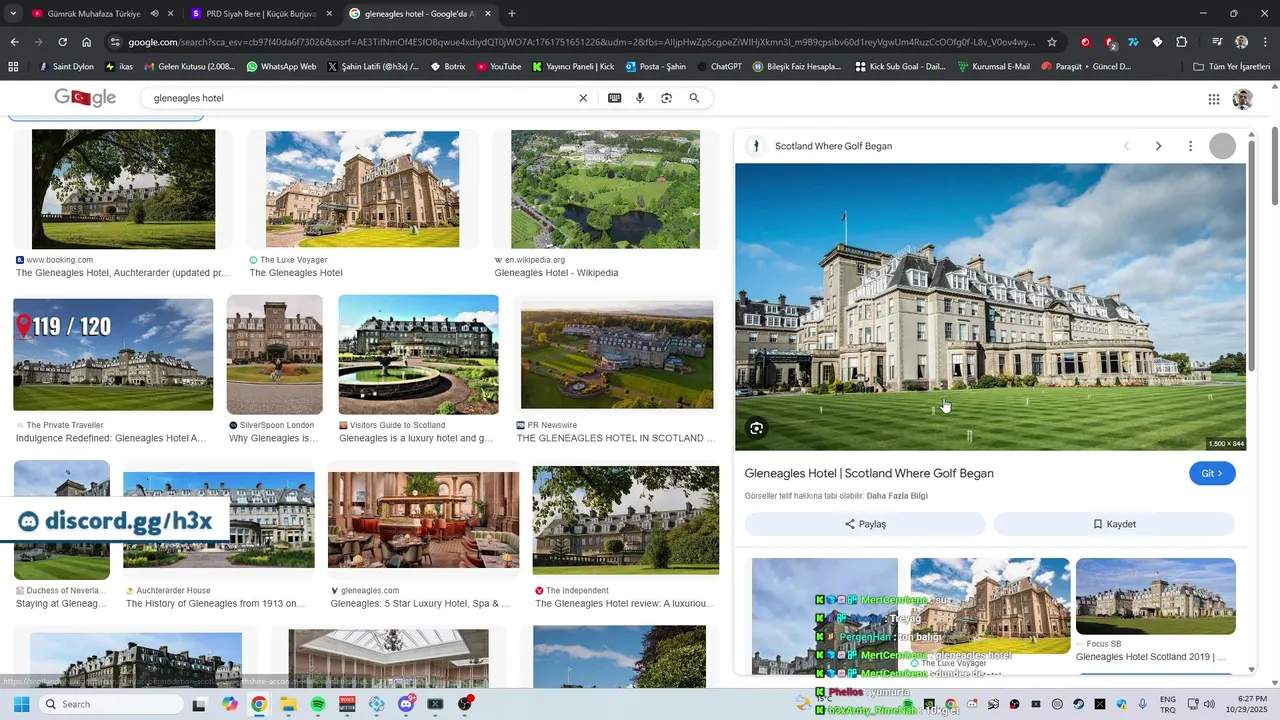Open the new tab with plus button

(x=512, y=14)
